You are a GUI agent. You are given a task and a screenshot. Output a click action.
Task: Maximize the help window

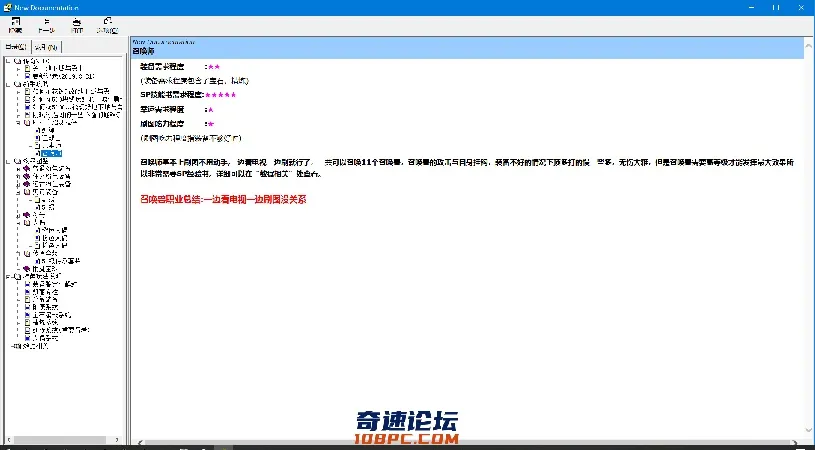[776, 7]
